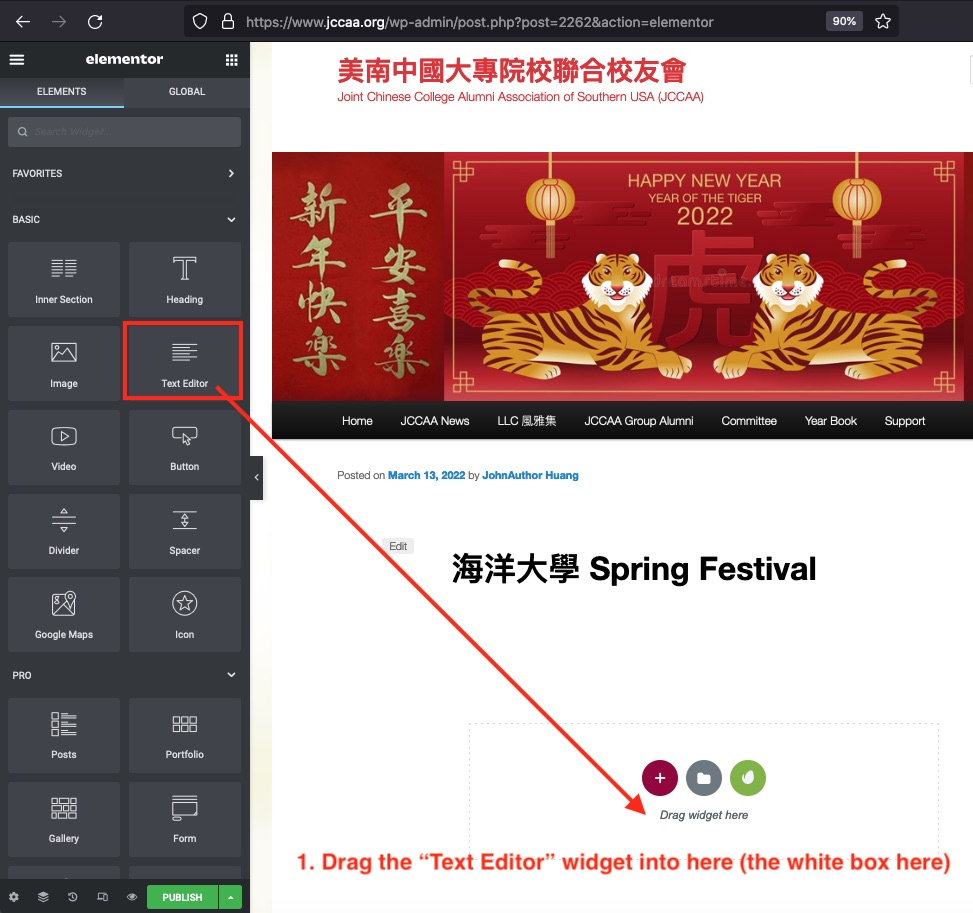Preview changes with the eye icon
The width and height of the screenshot is (973, 913).
point(132,897)
